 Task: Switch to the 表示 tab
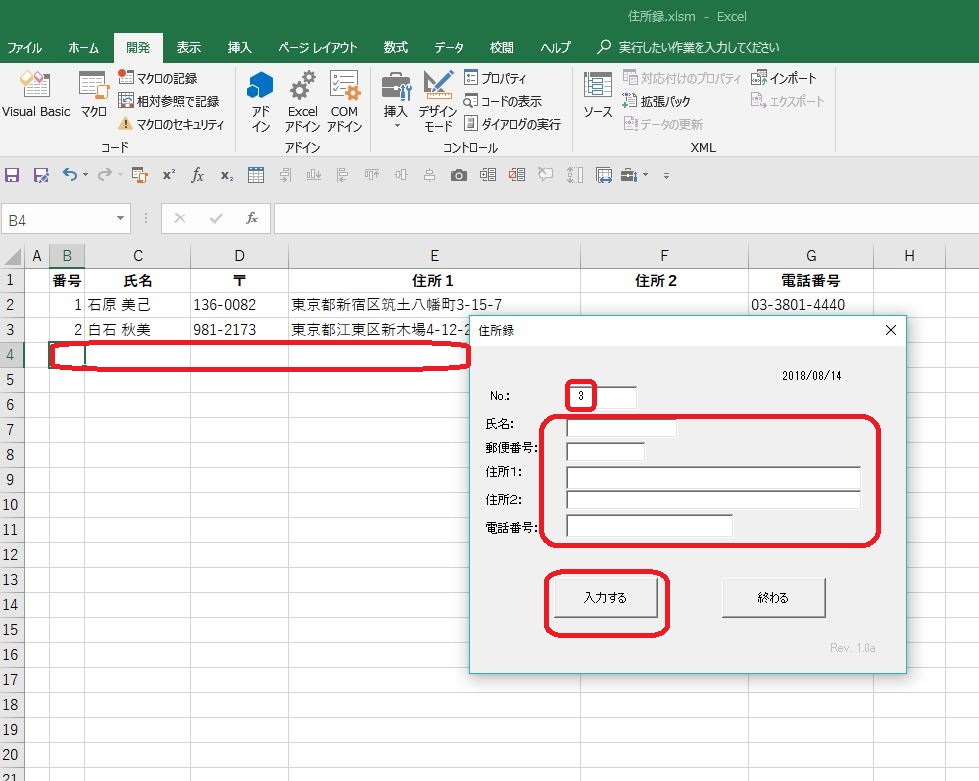pos(188,48)
